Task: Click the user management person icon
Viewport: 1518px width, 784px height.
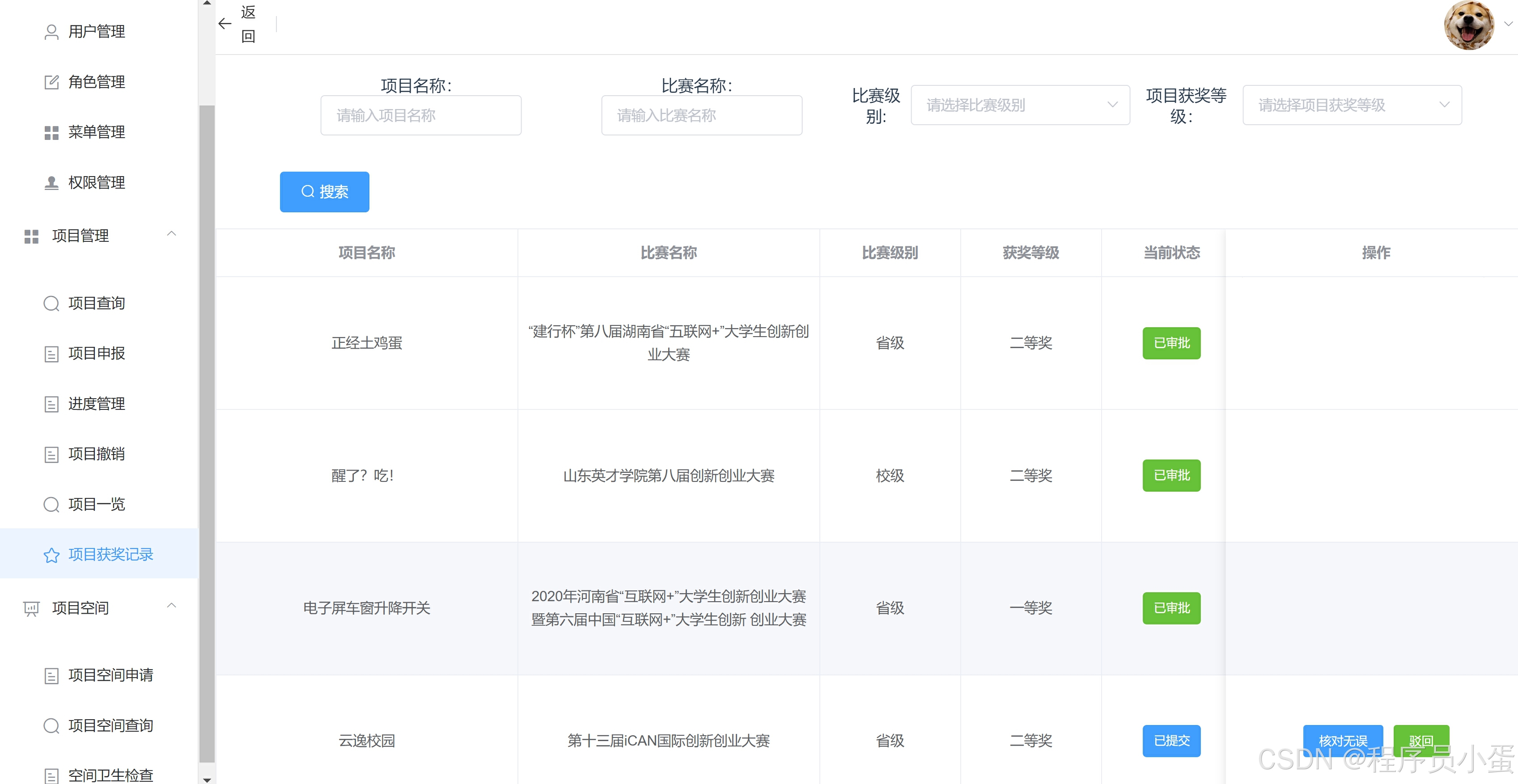Action: point(51,32)
